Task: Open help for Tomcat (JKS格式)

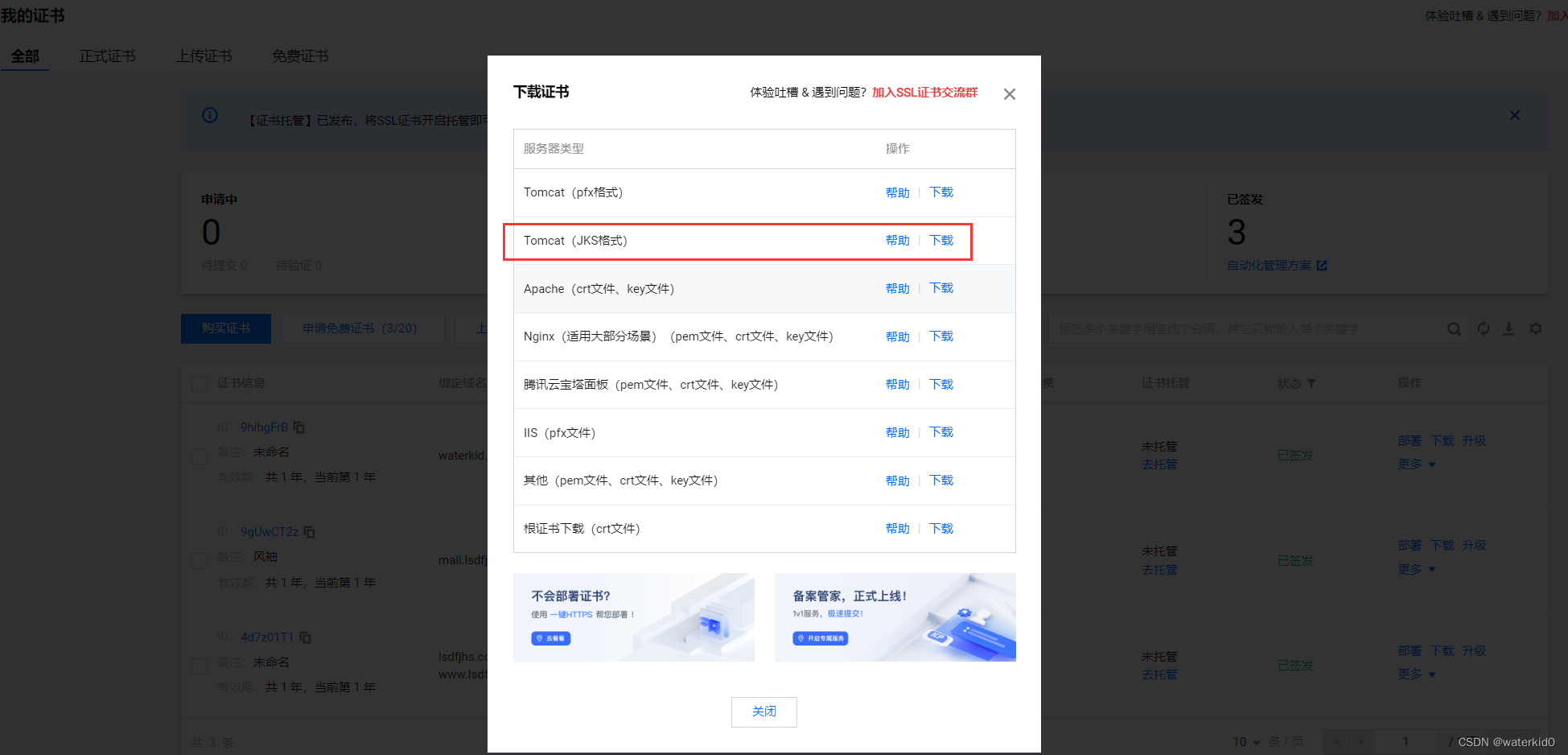Action: click(898, 241)
